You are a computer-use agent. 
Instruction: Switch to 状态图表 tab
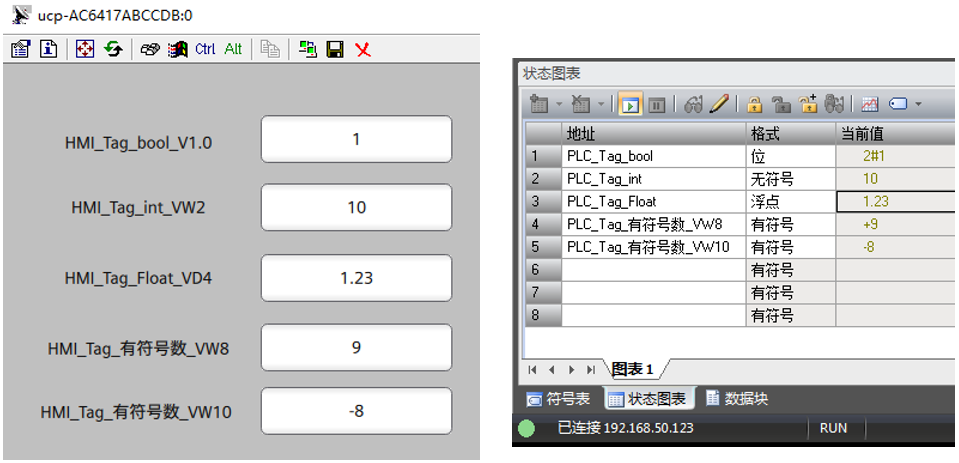648,399
